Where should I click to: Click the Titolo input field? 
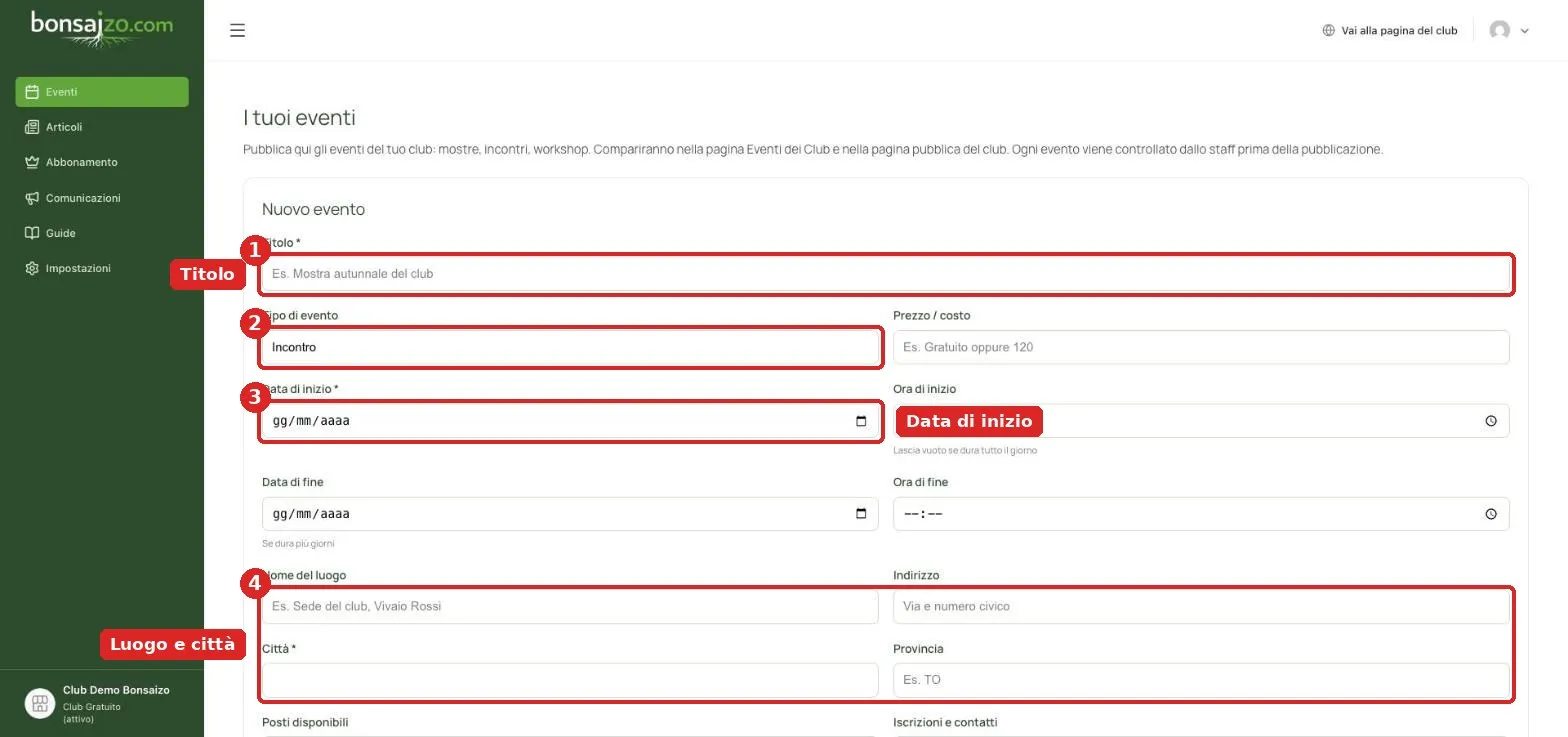pyautogui.click(x=886, y=274)
